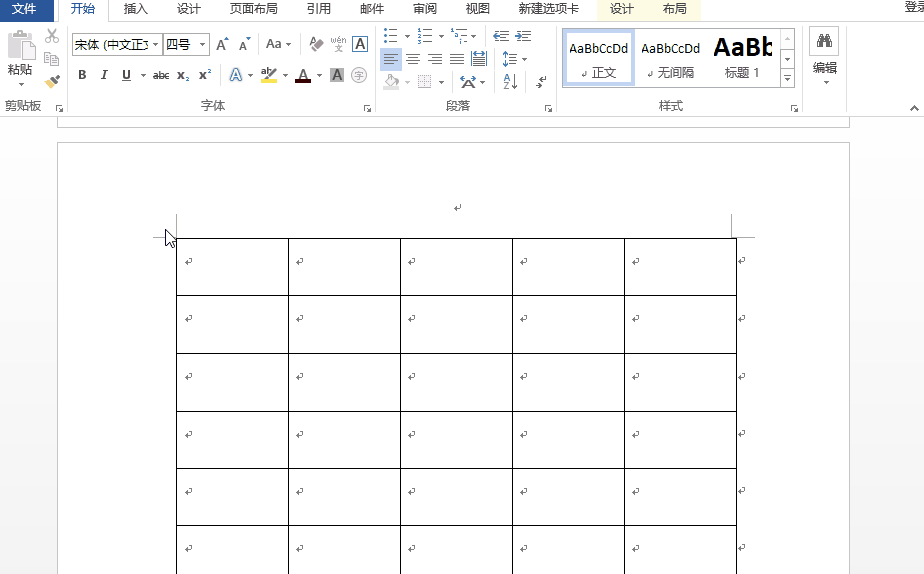This screenshot has width=924, height=574.
Task: Open the phonetic guide (wén) tool
Action: (x=338, y=44)
